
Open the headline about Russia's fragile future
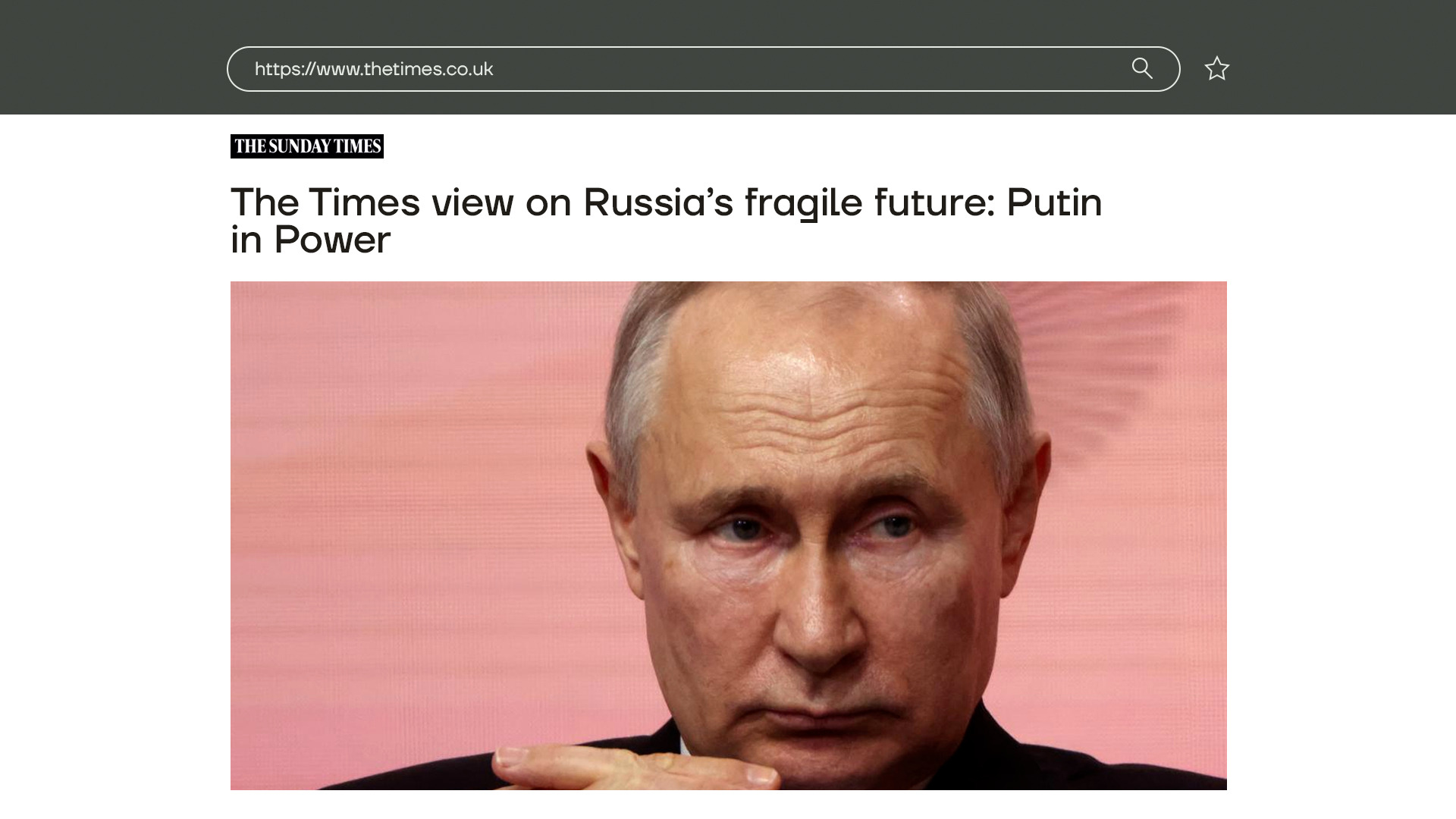click(666, 221)
